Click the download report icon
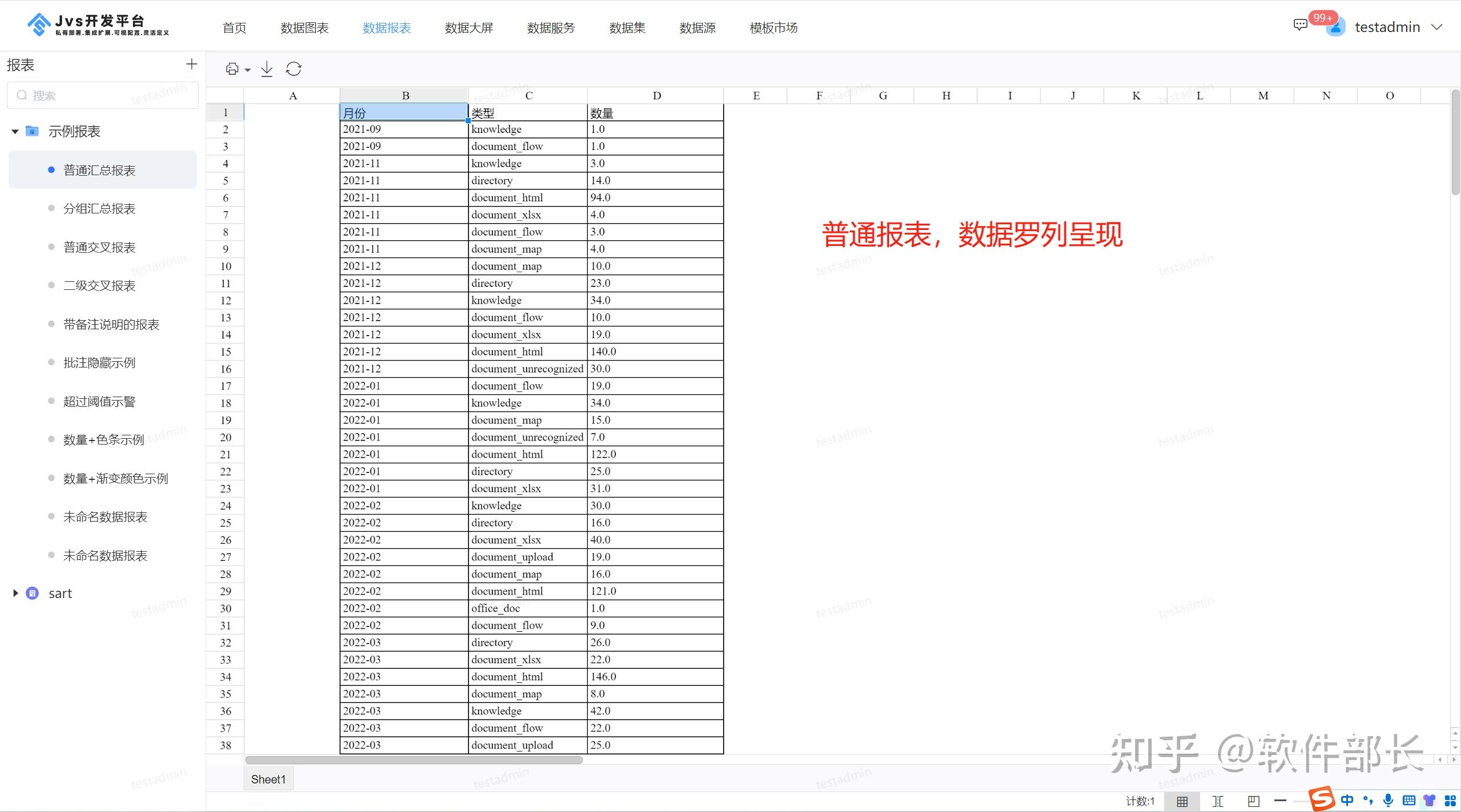 [267, 69]
